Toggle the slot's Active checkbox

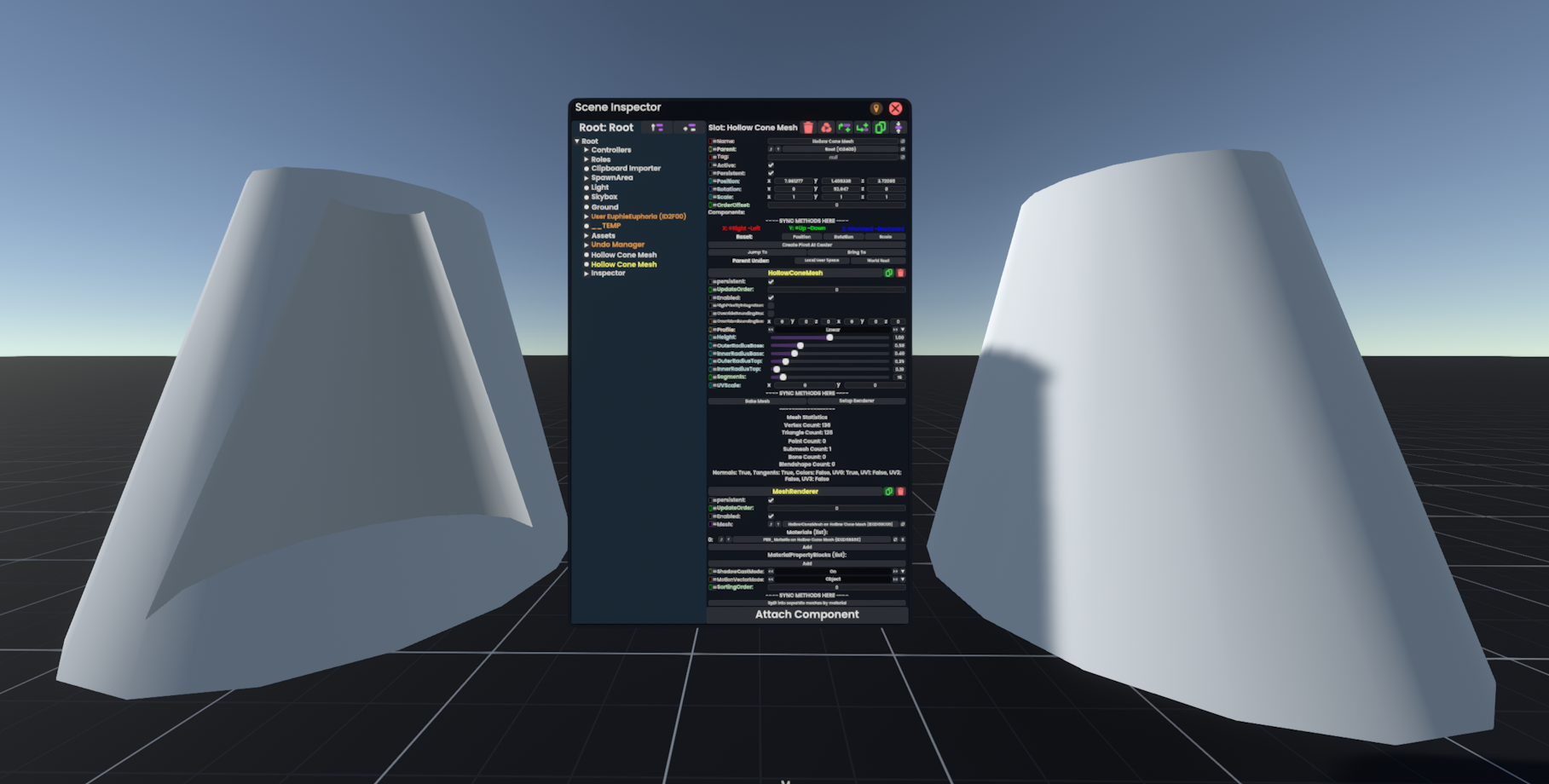(771, 165)
